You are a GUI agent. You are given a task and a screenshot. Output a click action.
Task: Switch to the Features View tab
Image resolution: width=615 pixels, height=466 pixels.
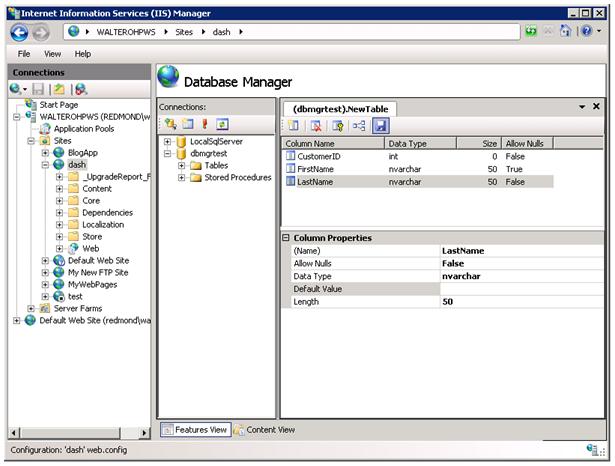coord(194,430)
